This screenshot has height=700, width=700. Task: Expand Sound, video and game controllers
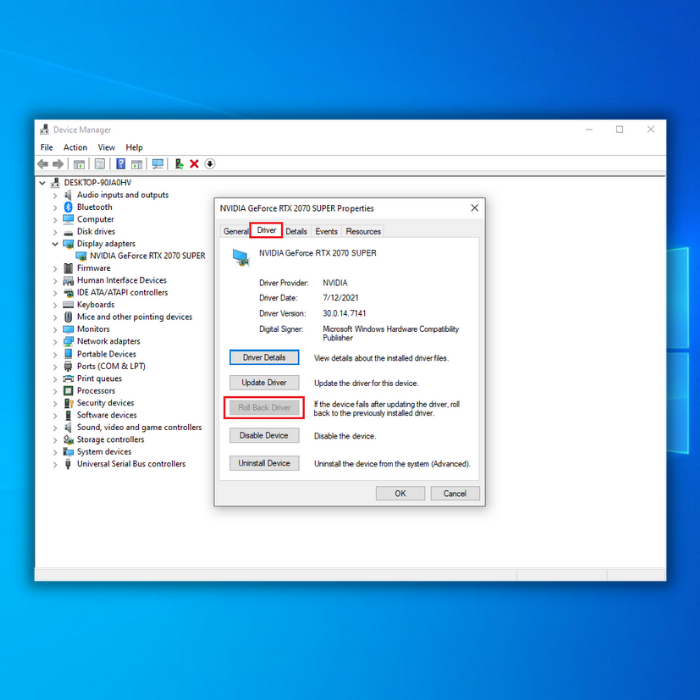[55, 428]
